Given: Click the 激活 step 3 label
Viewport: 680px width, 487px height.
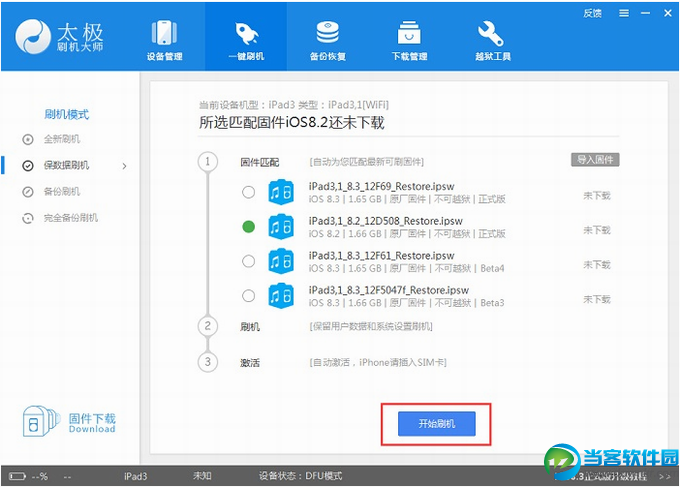Looking at the screenshot, I should click(x=250, y=363).
